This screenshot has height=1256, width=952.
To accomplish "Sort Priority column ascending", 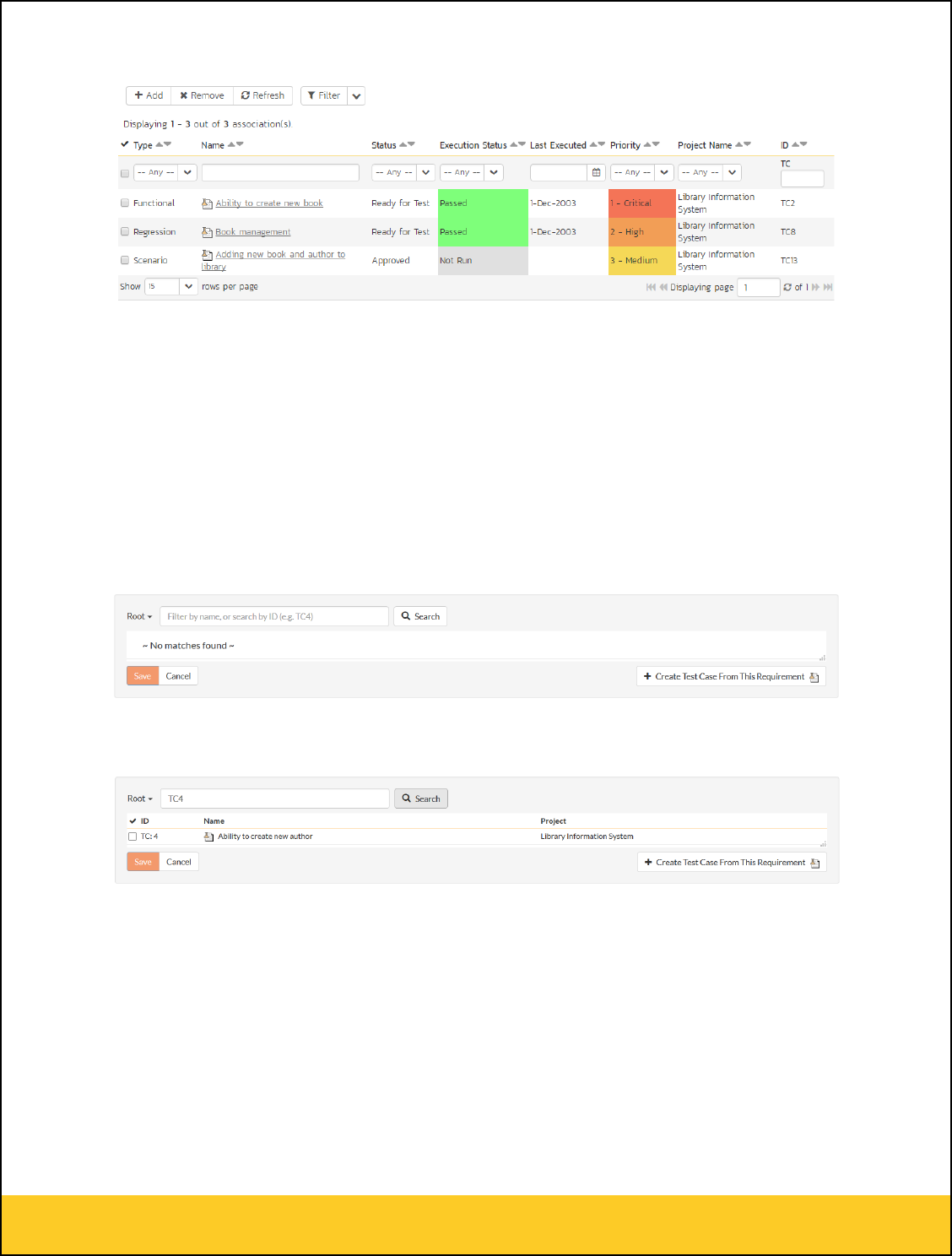I will (647, 144).
